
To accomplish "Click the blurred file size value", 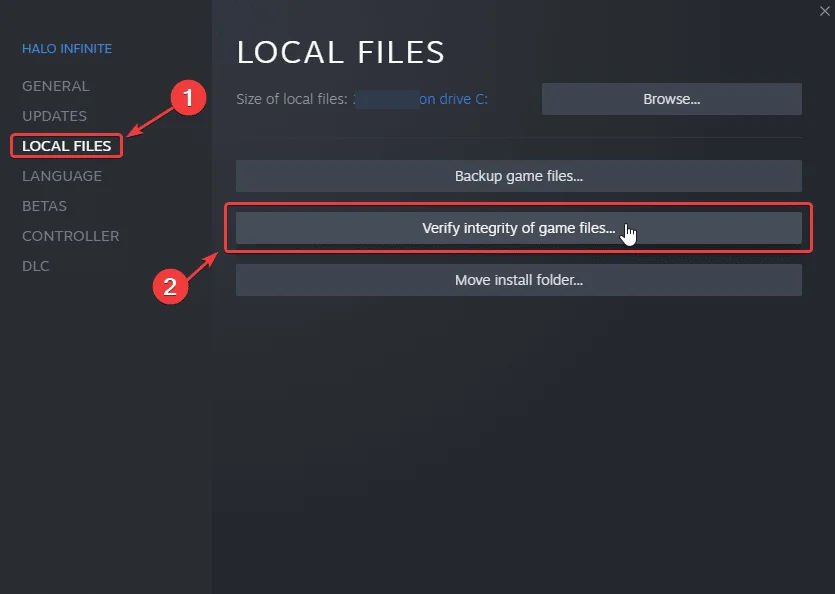I will click(x=385, y=99).
